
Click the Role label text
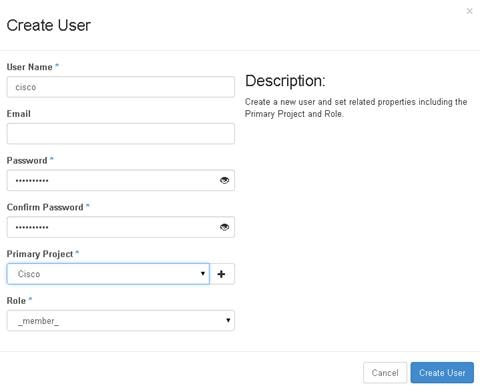pos(16,301)
